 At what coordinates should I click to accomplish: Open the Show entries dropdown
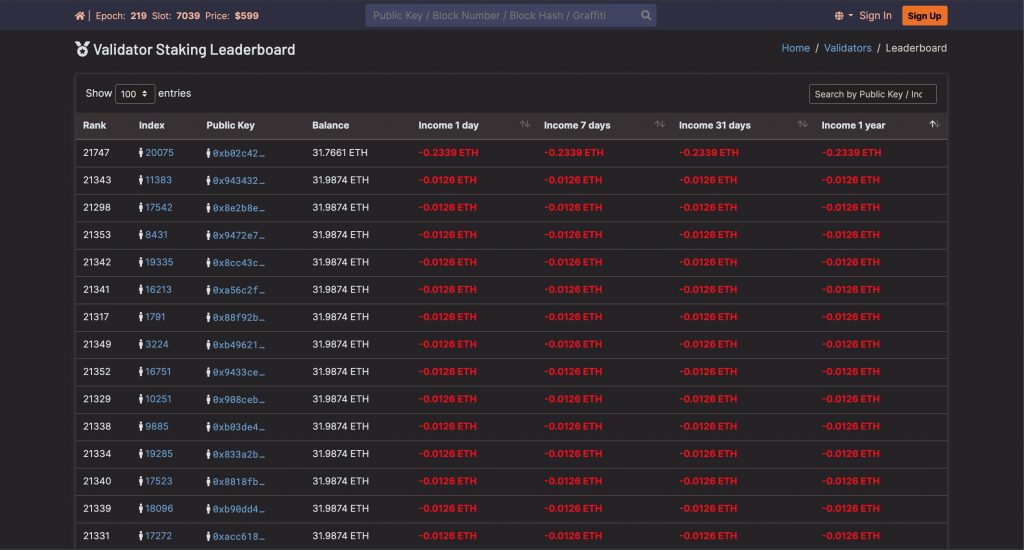135,94
